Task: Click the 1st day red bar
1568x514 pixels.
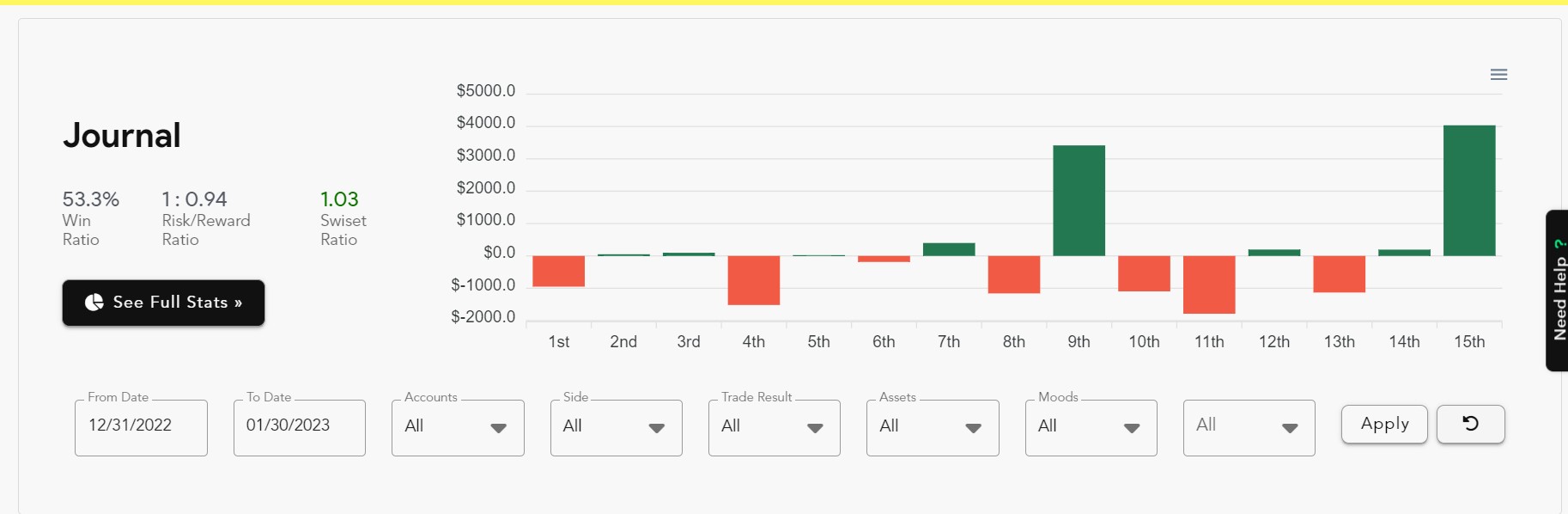Action: click(558, 271)
